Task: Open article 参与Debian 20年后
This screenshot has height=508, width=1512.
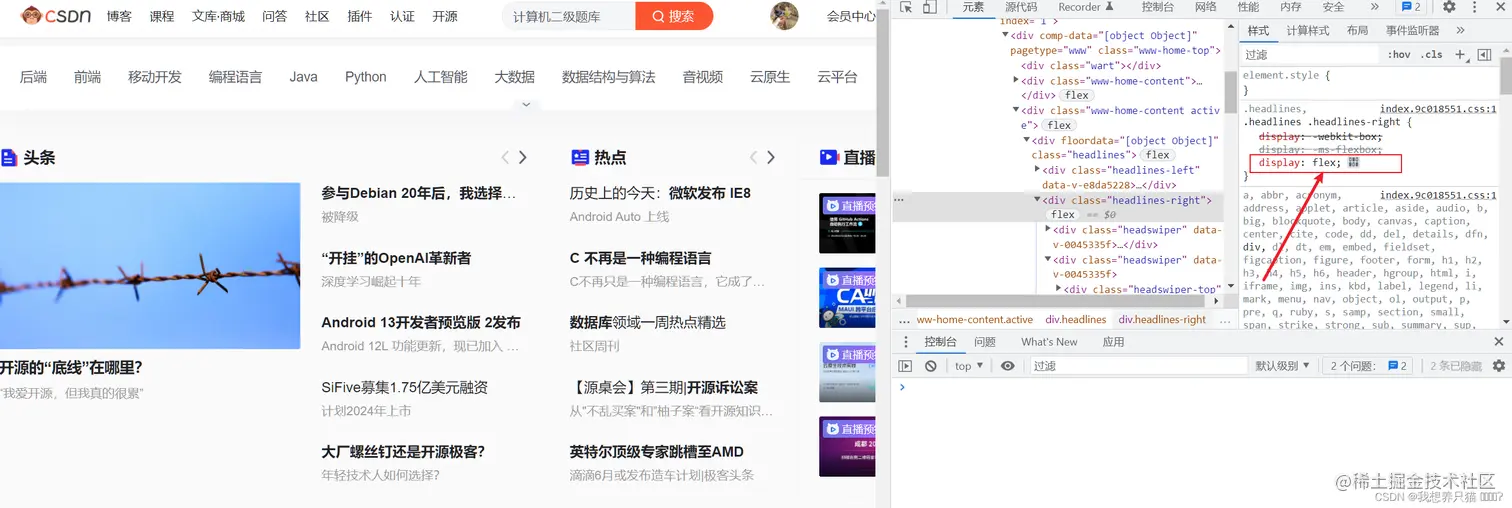Action: [x=419, y=193]
